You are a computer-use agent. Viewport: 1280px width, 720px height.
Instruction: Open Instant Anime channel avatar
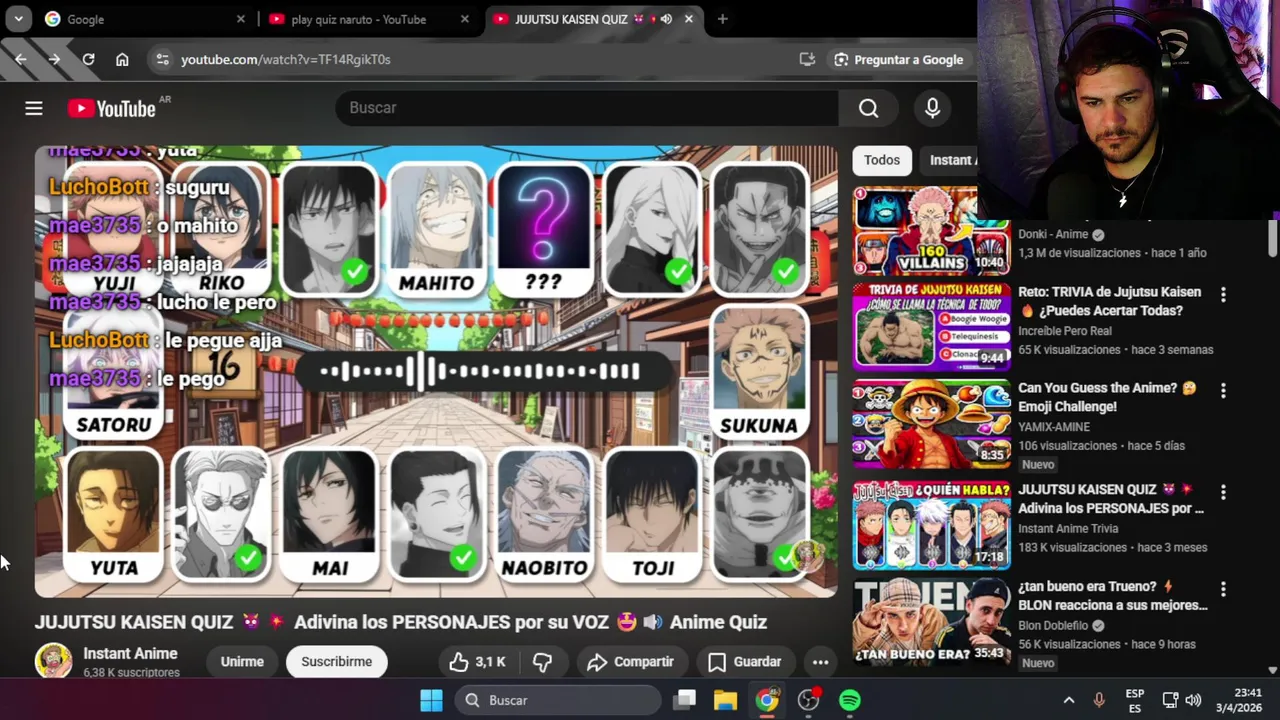tap(53, 661)
